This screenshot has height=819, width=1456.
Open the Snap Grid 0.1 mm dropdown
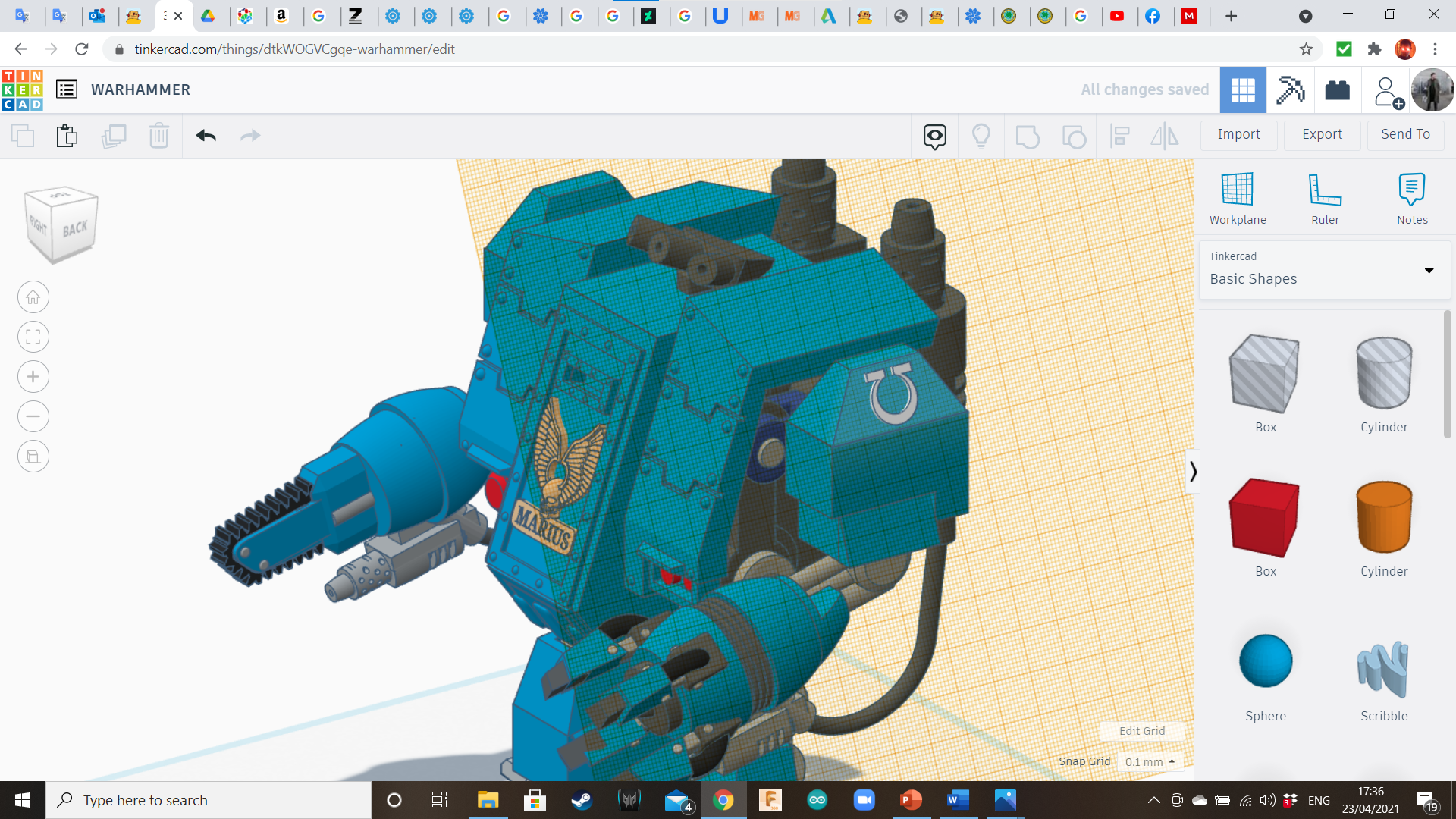1150,761
